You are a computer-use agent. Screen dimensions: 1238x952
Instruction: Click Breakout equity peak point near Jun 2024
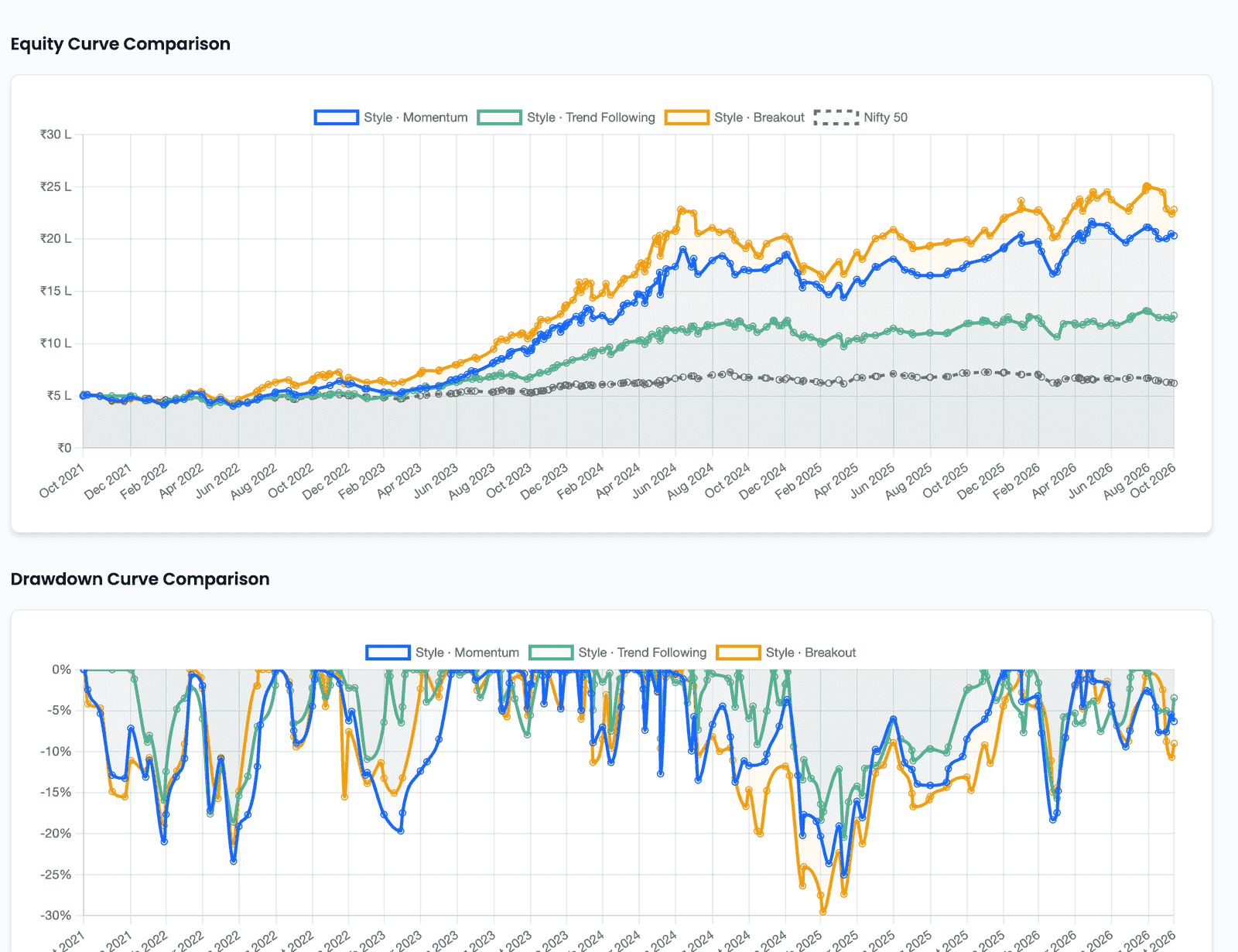point(681,210)
